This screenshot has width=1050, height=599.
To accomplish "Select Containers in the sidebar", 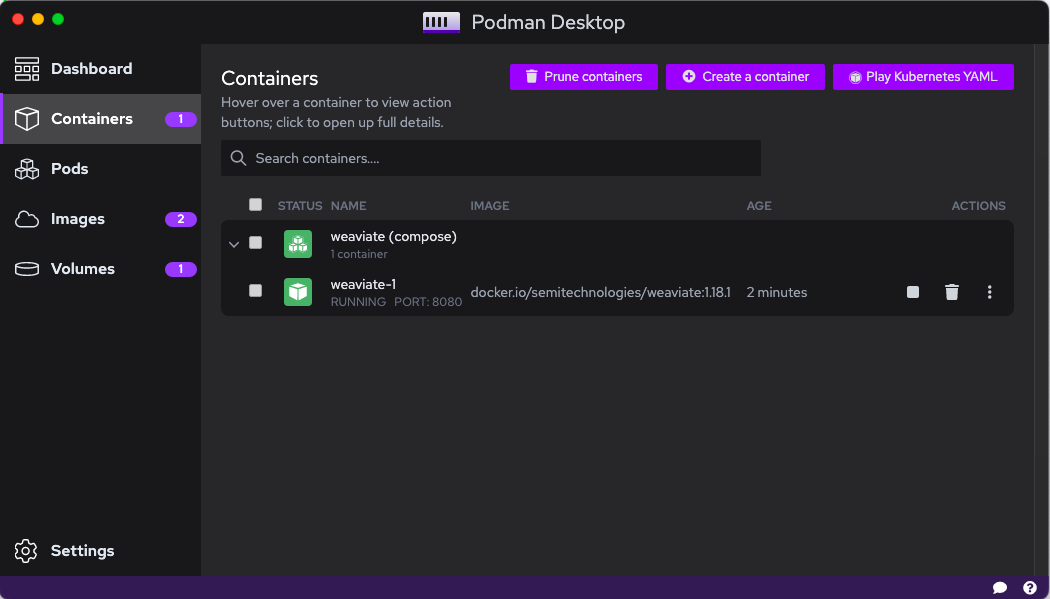I will pos(100,119).
